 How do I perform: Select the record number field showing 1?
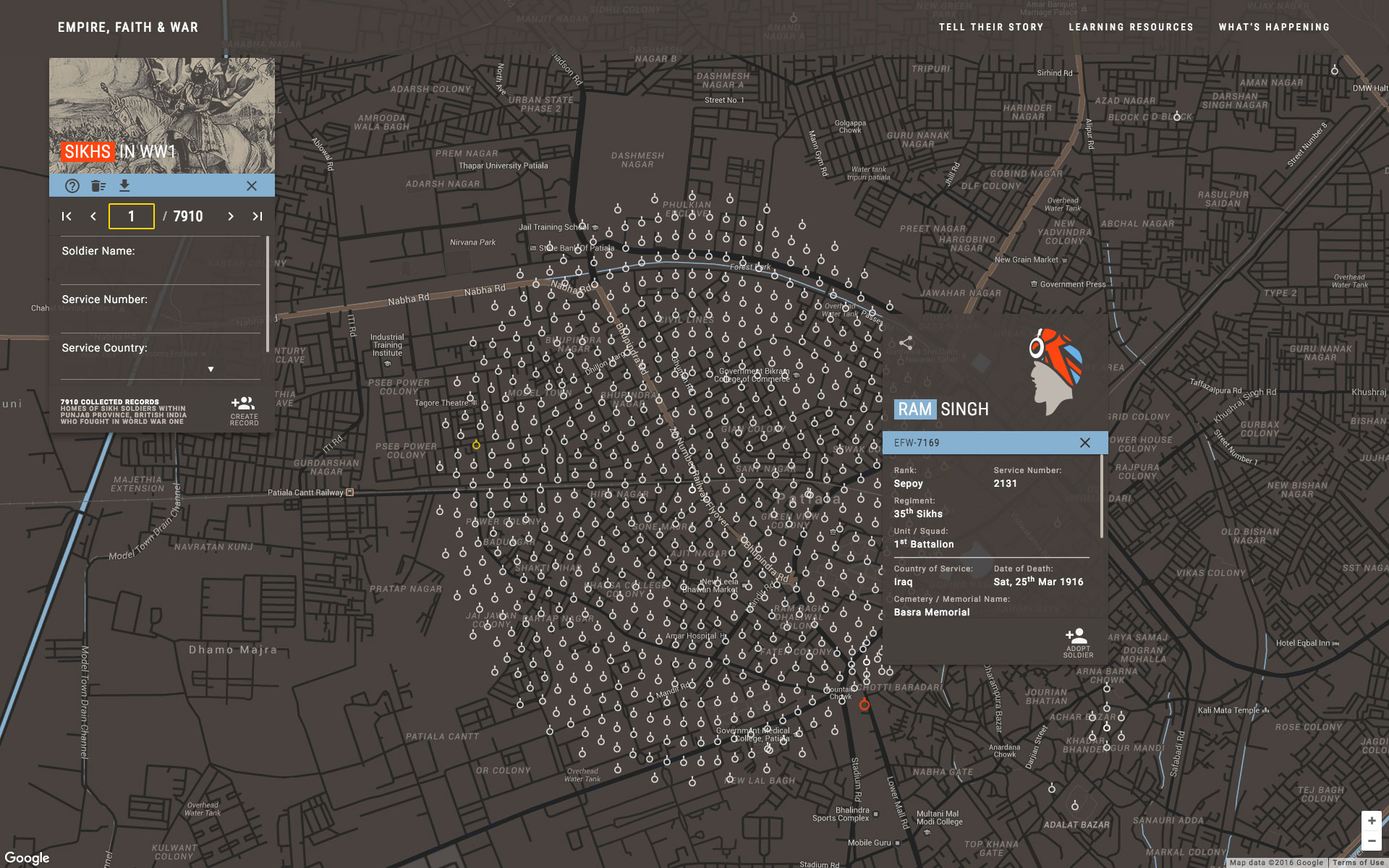131,216
